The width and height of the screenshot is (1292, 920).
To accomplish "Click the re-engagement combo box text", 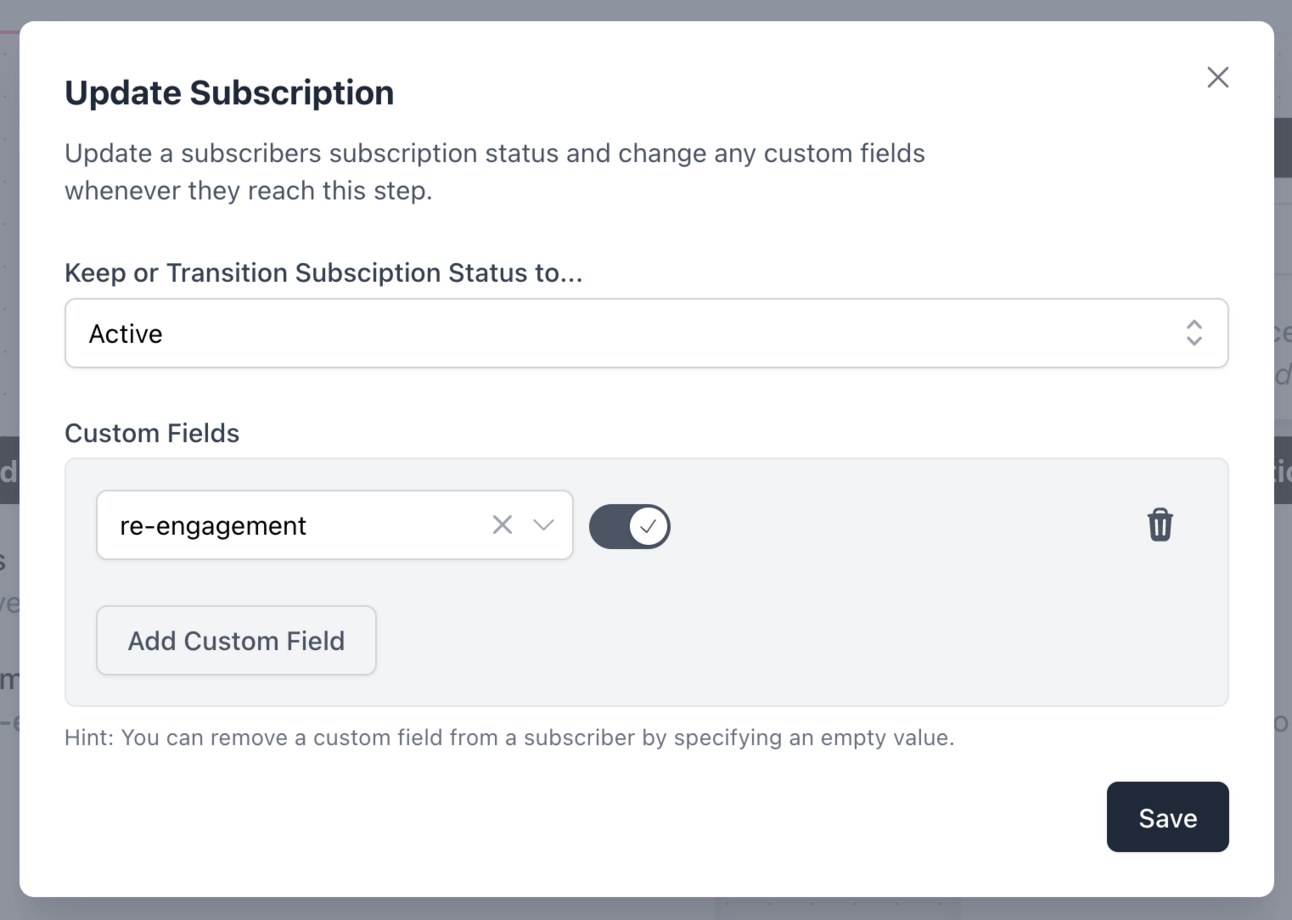I will 213,525.
